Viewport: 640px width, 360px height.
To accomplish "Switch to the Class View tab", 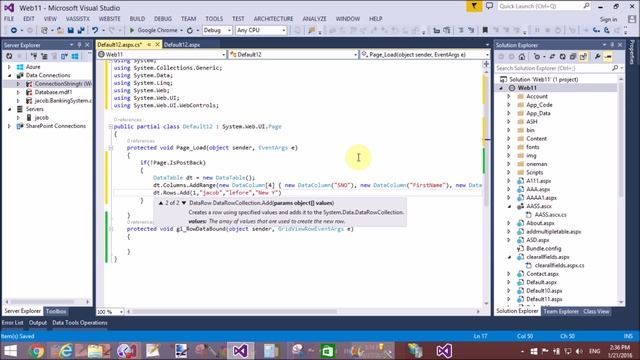I will (596, 311).
